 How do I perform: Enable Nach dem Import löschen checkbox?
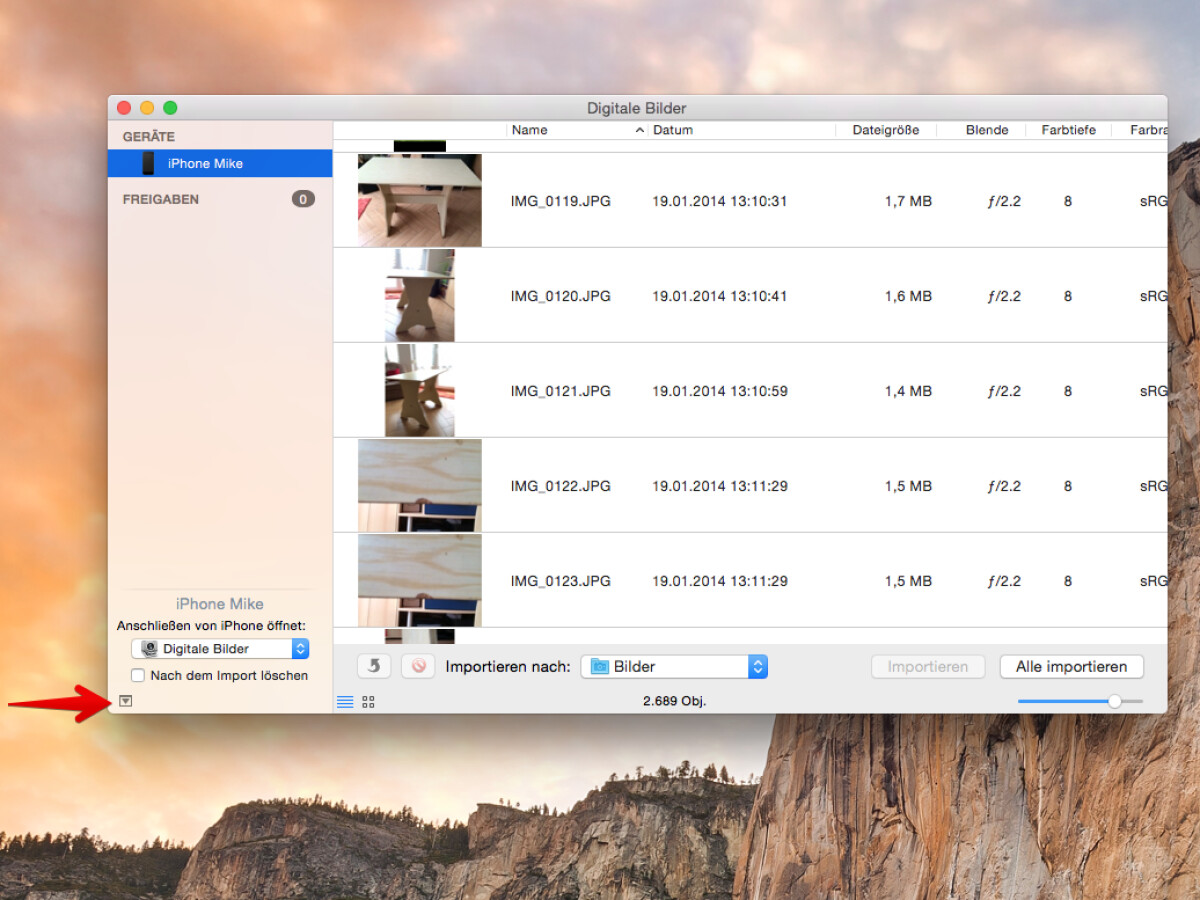138,676
